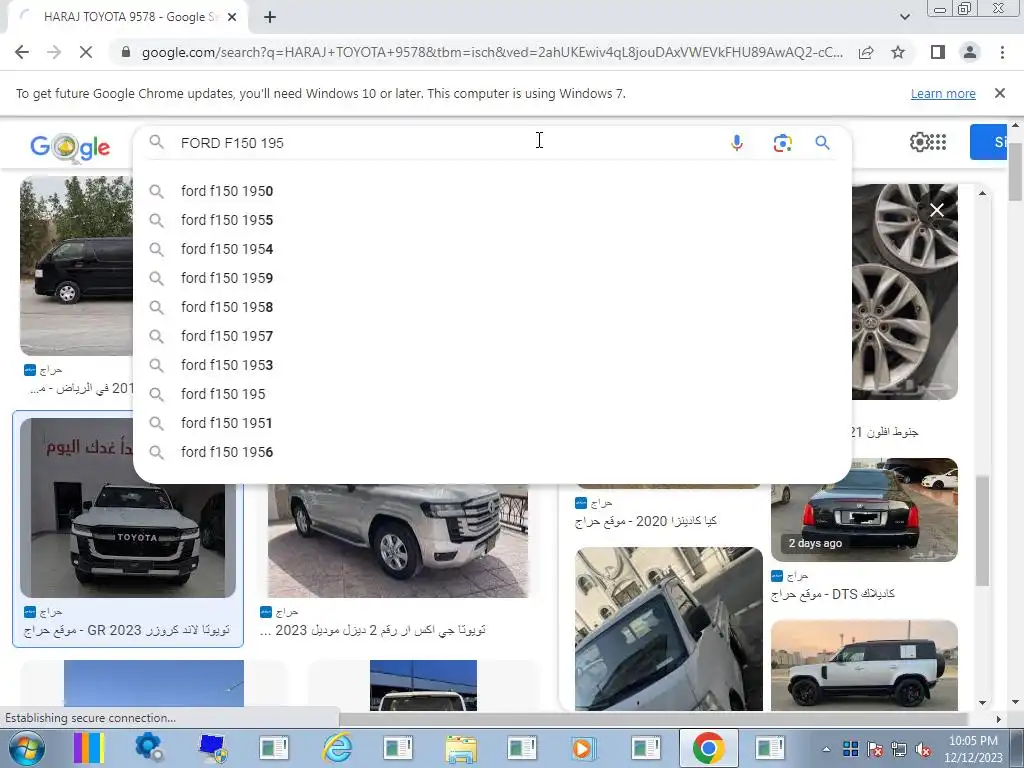This screenshot has width=1024, height=768.
Task: Open the Google apps grid
Action: click(x=938, y=142)
